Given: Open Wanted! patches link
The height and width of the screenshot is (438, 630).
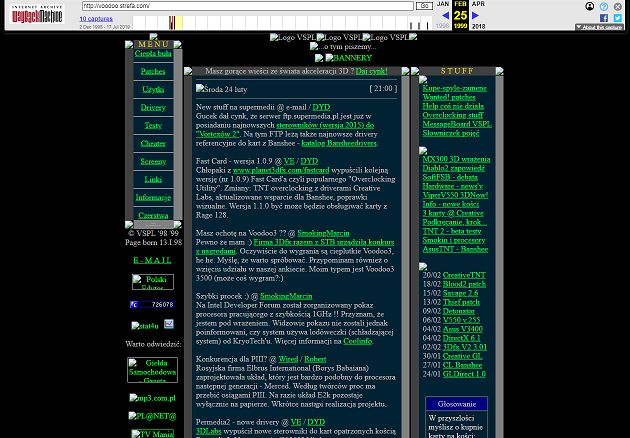Looking at the screenshot, I should pos(449,97).
